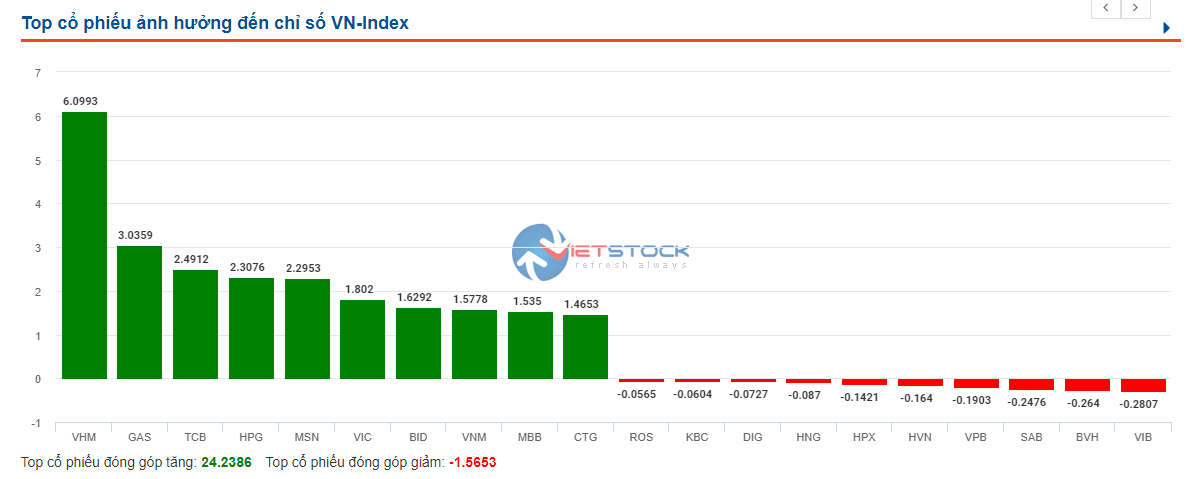Click the red SAB bar
This screenshot has width=1190, height=479.
(1031, 384)
